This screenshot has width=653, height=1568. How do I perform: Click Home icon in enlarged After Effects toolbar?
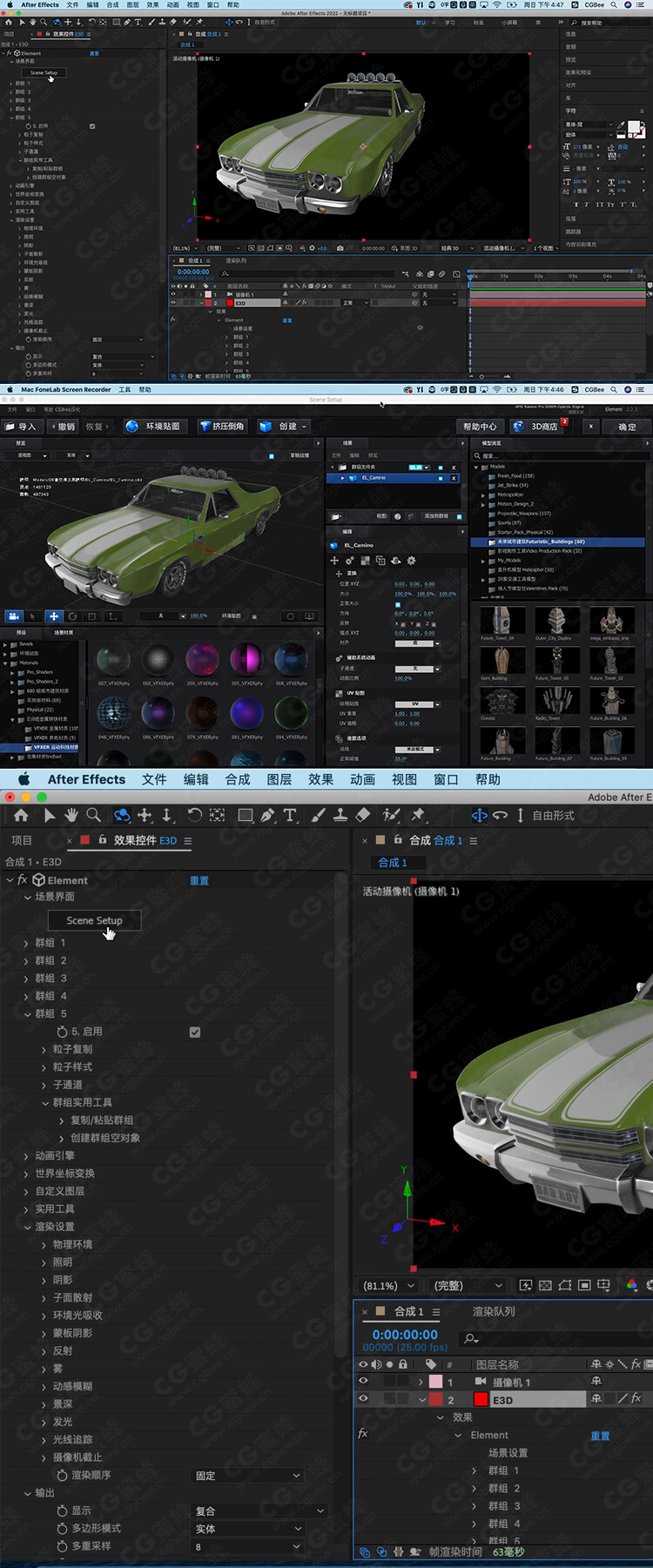(x=21, y=815)
